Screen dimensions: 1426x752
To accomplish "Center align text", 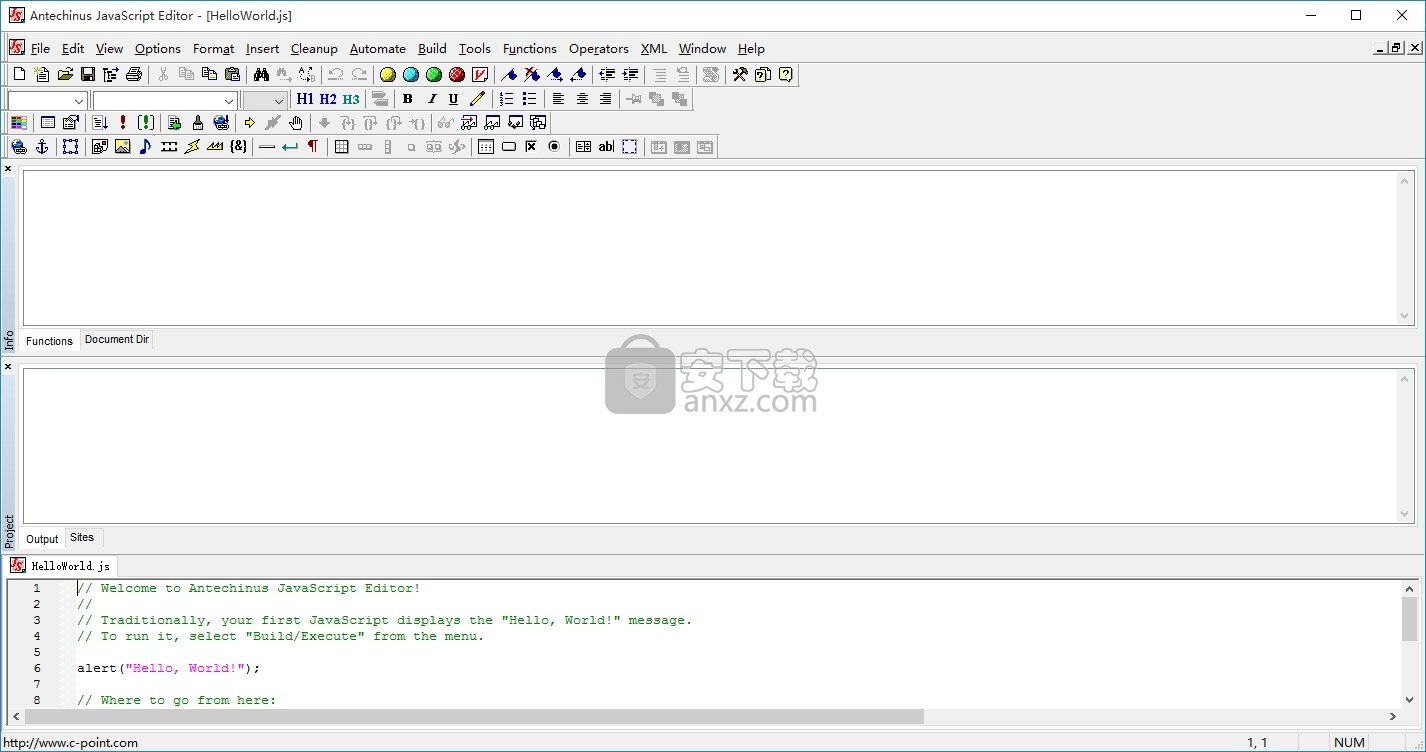I will pyautogui.click(x=582, y=99).
